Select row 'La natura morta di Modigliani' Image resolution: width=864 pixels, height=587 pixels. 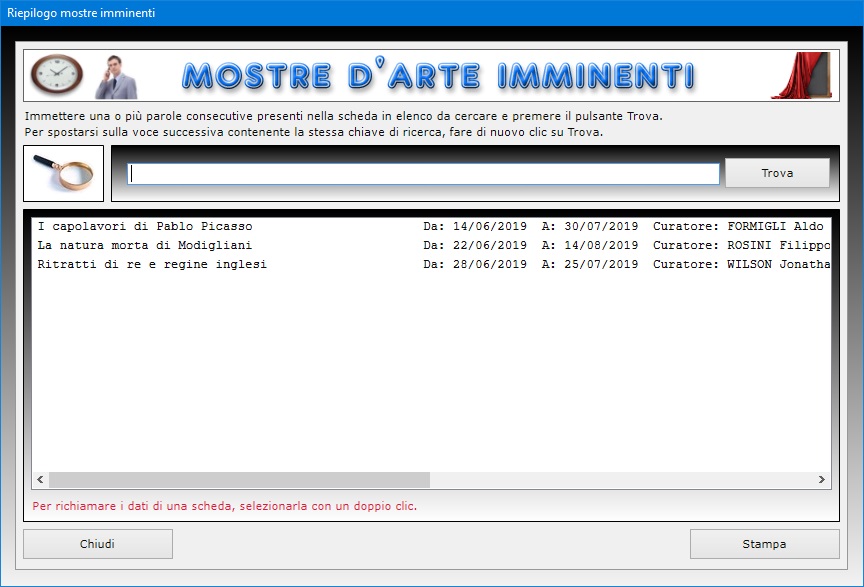[431, 245]
